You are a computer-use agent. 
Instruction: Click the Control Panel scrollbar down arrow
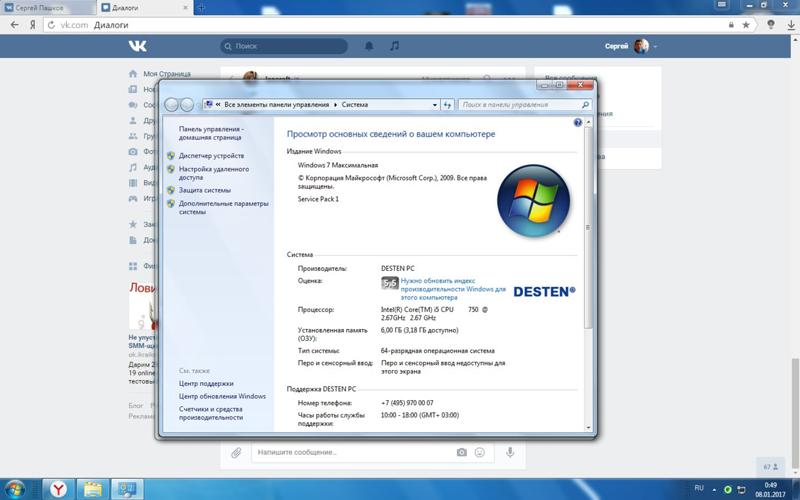[588, 428]
